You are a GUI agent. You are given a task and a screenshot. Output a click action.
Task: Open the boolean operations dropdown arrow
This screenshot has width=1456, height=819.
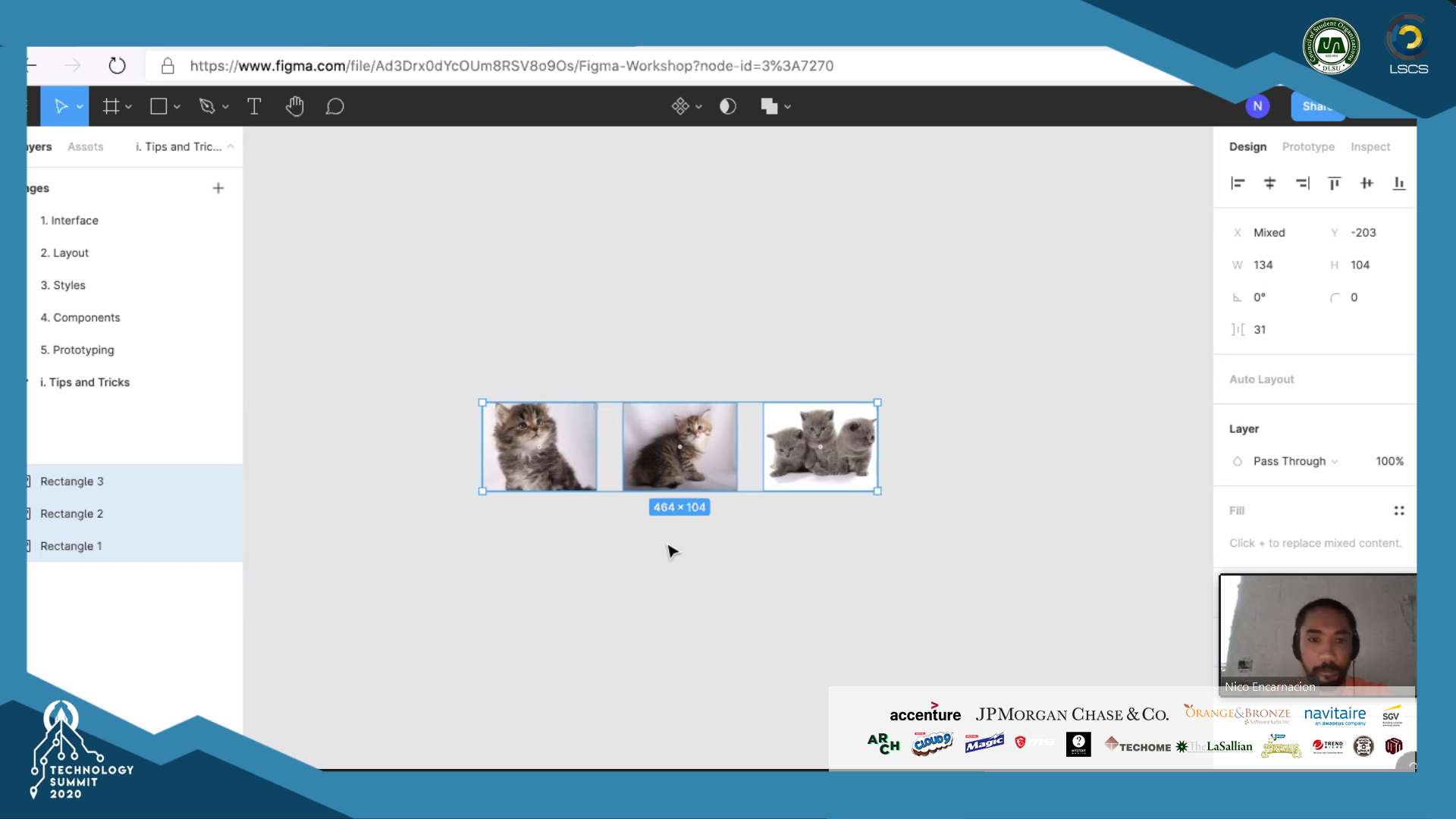pos(788,107)
